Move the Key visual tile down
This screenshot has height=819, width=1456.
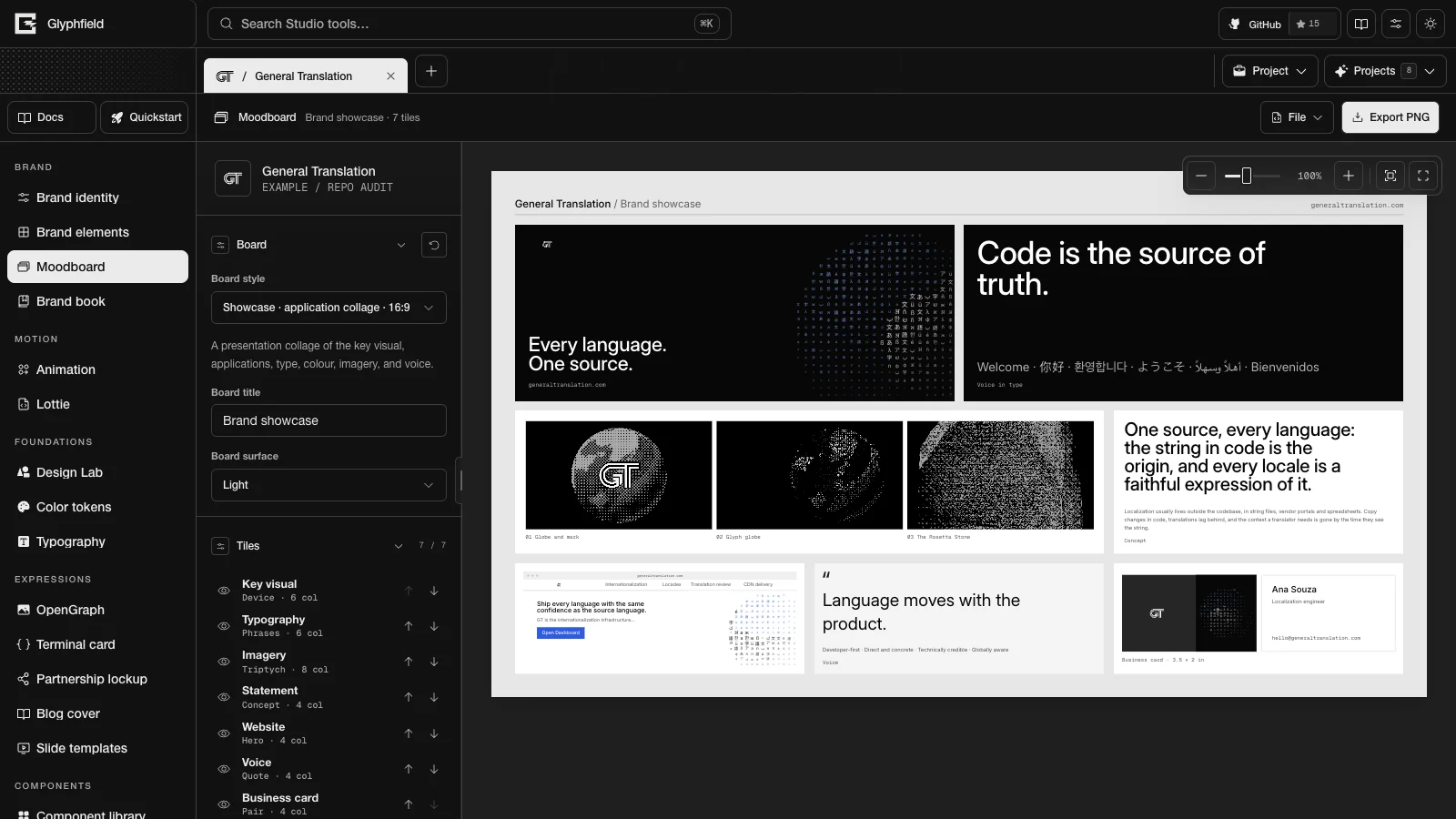point(434,591)
